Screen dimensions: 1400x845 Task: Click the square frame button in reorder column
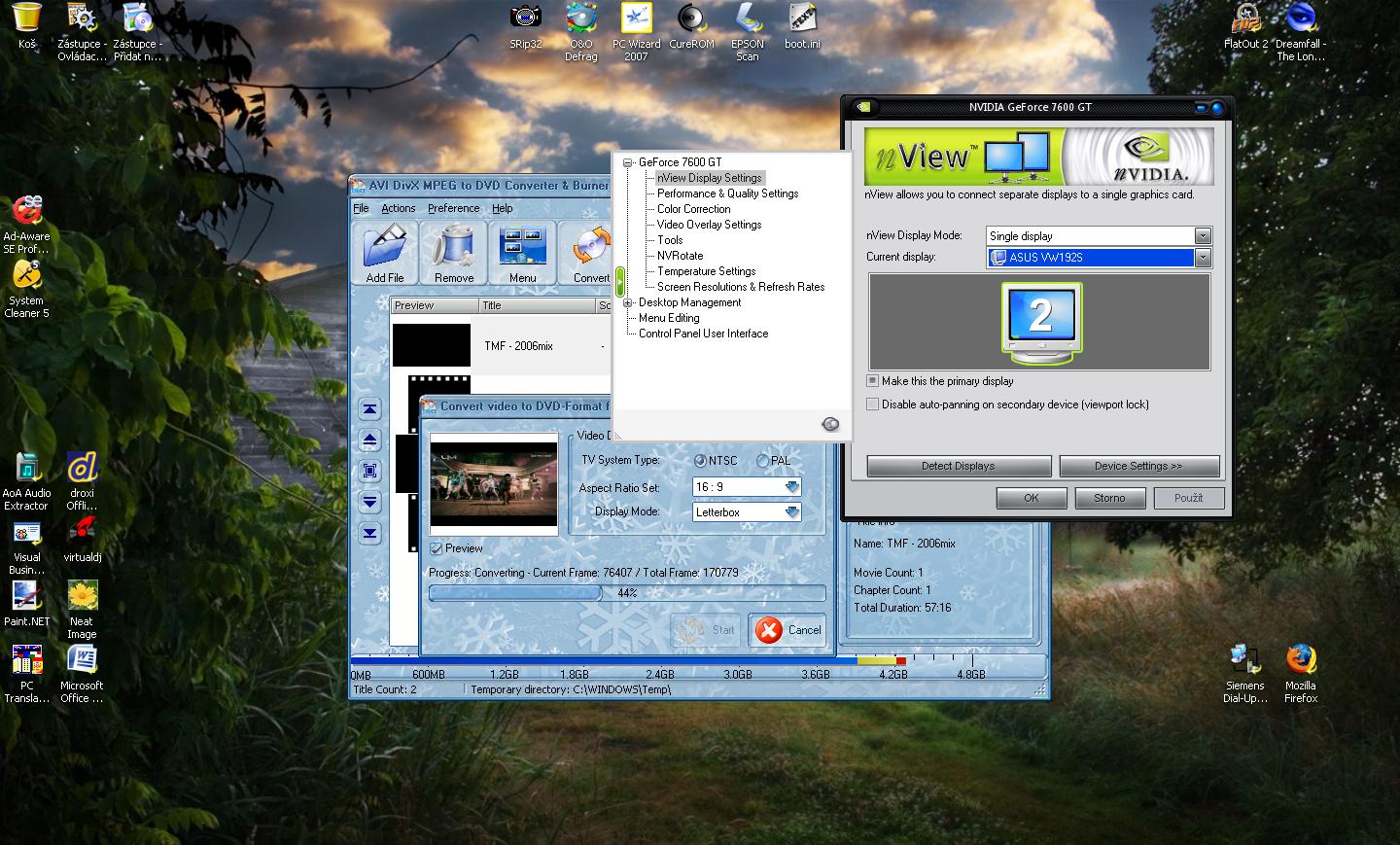[369, 472]
